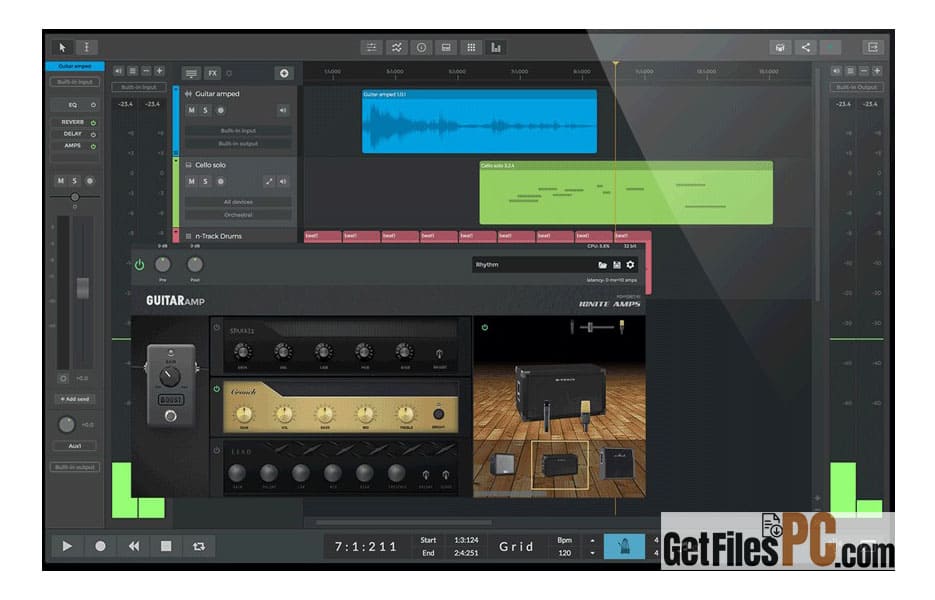Toggle the metronome button
Image resolution: width=935 pixels, height=600 pixels.
624,546
